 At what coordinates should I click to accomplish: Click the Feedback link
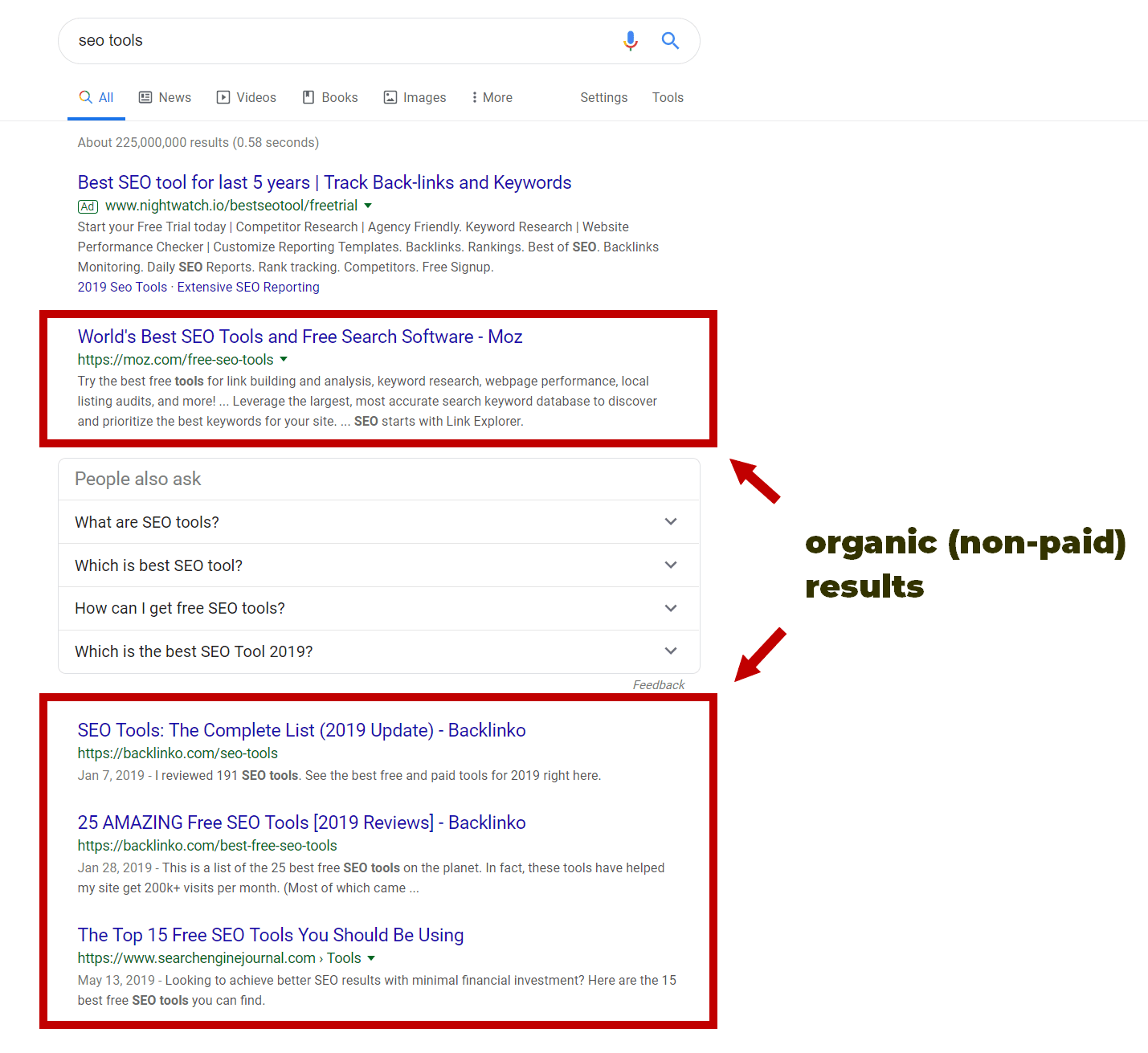click(x=659, y=685)
